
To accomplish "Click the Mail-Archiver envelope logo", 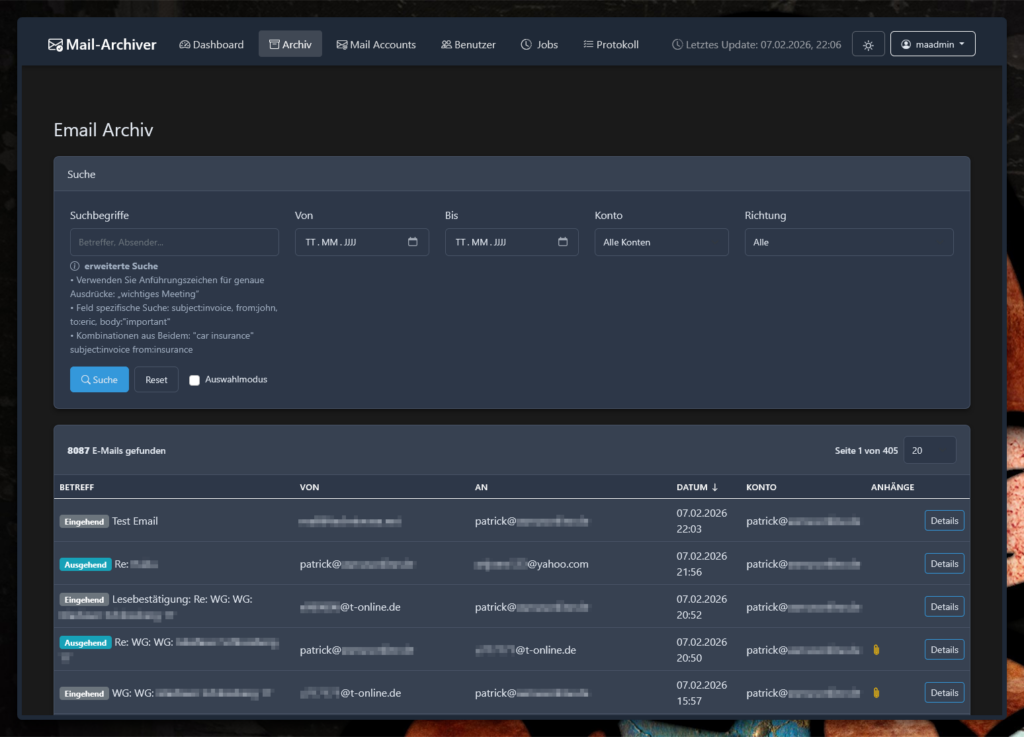I will click(x=55, y=45).
